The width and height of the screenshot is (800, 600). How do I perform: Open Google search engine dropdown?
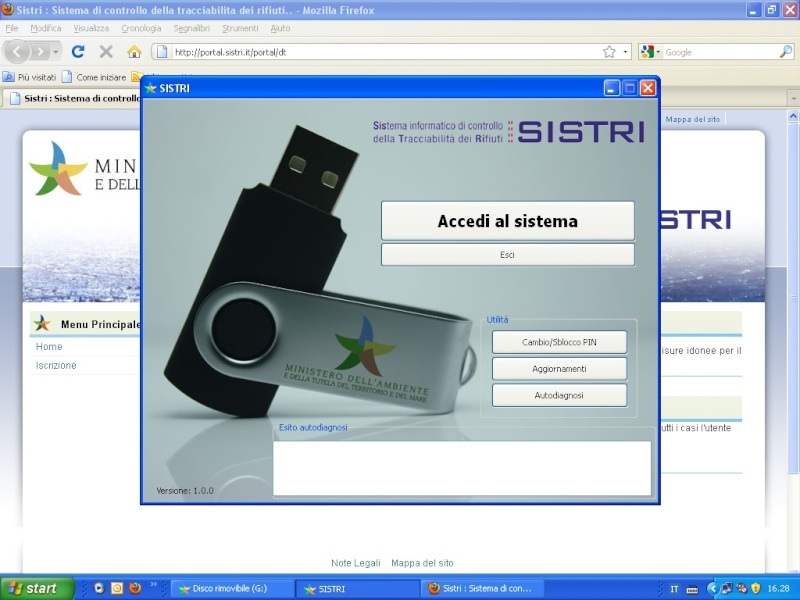tap(651, 52)
